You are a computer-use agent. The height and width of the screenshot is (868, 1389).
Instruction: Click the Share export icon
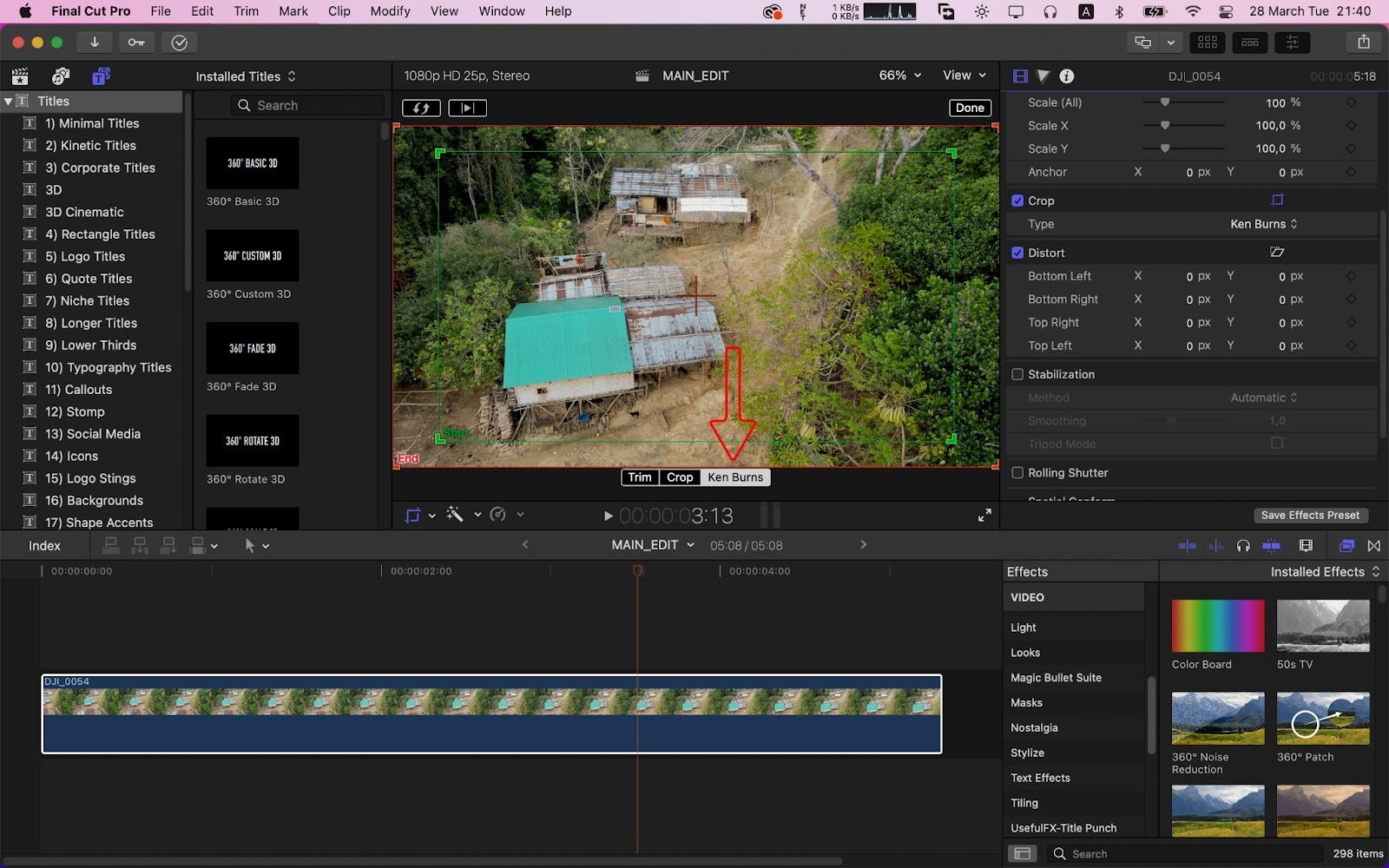pyautogui.click(x=1363, y=43)
